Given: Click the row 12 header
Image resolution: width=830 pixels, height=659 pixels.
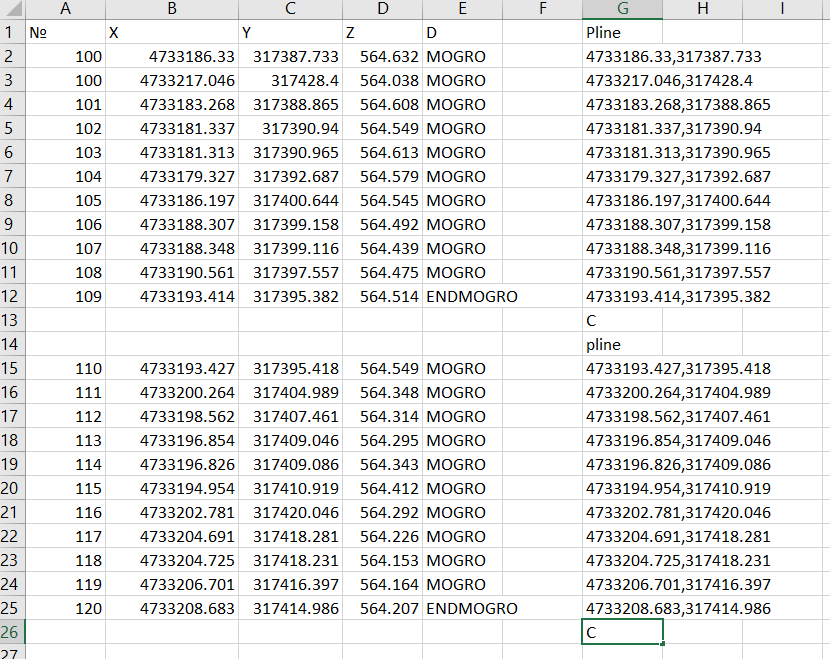Looking at the screenshot, I should pyautogui.click(x=12, y=296).
